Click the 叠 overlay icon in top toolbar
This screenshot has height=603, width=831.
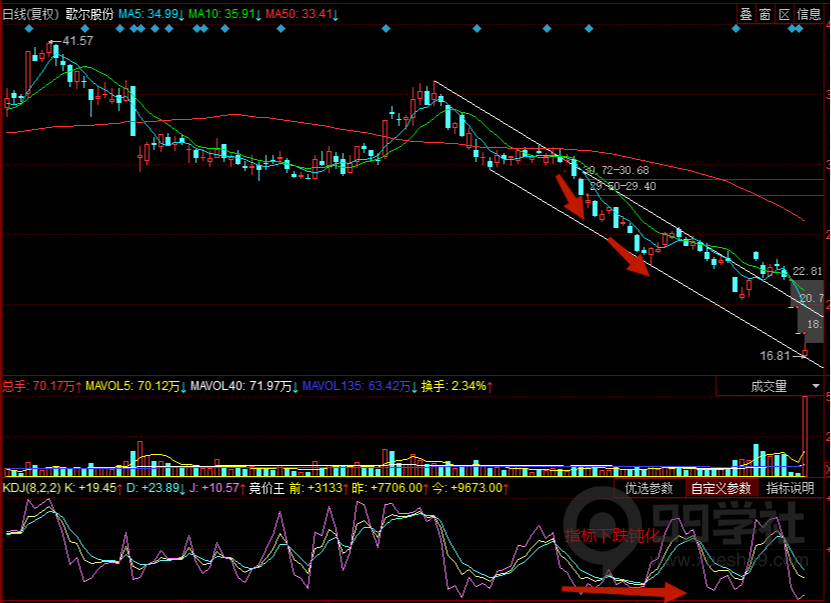pos(745,14)
